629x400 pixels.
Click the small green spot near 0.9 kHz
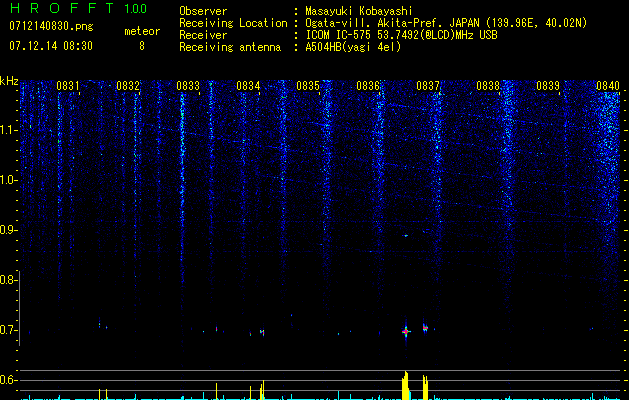coord(406,236)
